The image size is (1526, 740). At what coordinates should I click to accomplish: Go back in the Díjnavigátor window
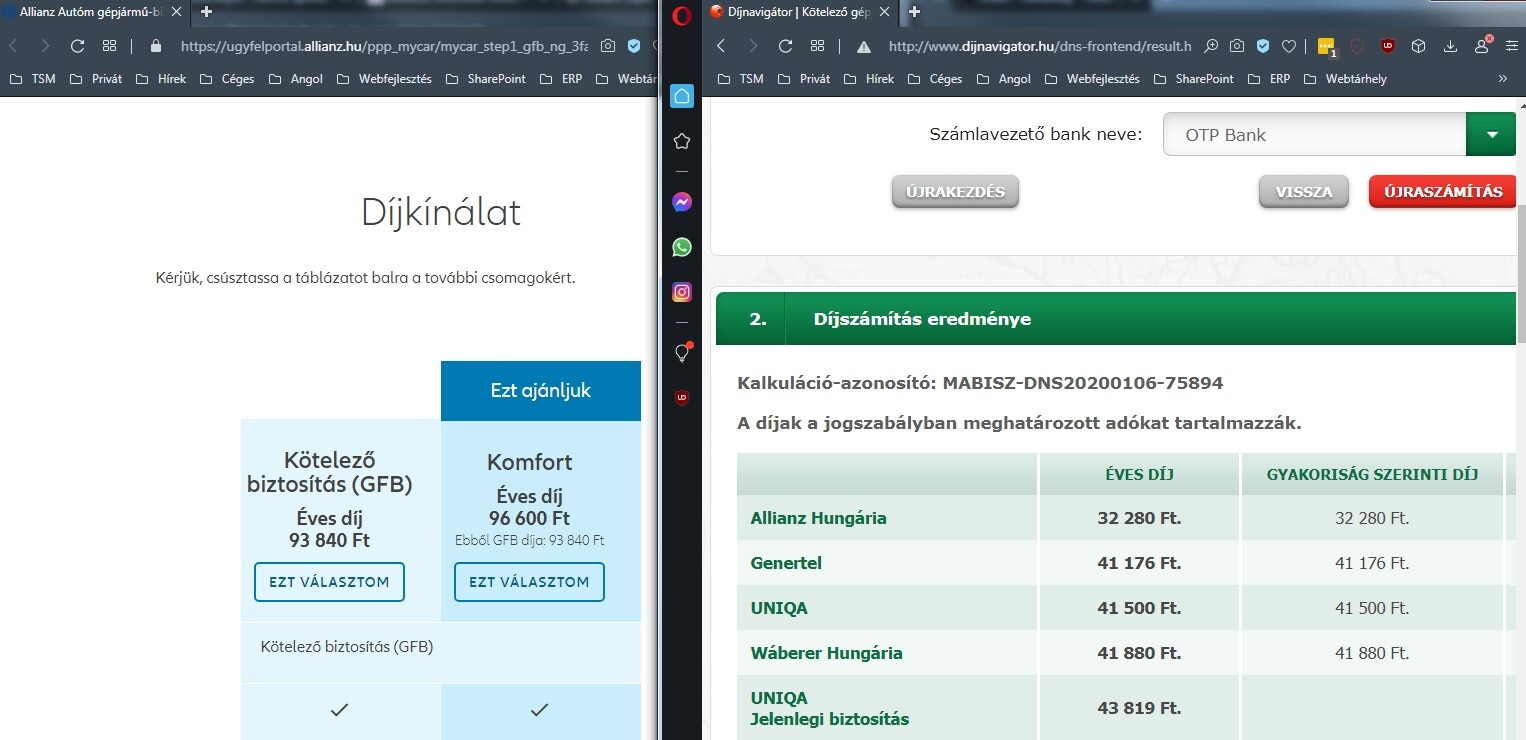(721, 46)
